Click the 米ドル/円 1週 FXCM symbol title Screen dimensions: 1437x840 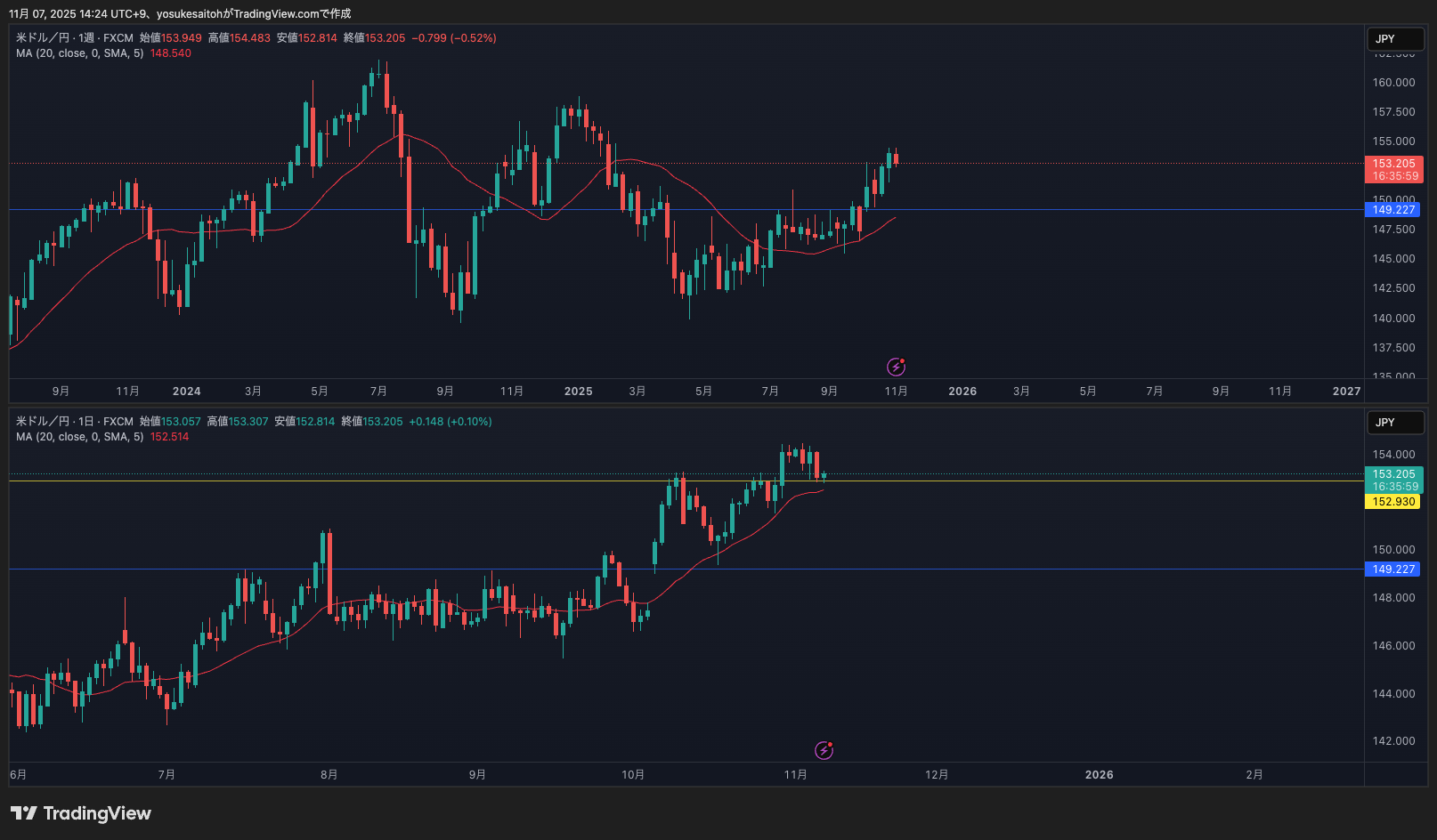(x=75, y=38)
